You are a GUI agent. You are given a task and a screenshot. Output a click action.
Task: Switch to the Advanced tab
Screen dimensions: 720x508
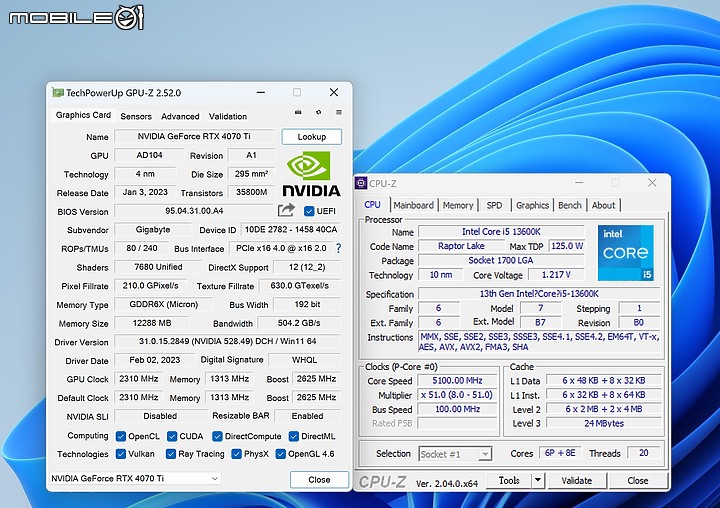[x=180, y=116]
